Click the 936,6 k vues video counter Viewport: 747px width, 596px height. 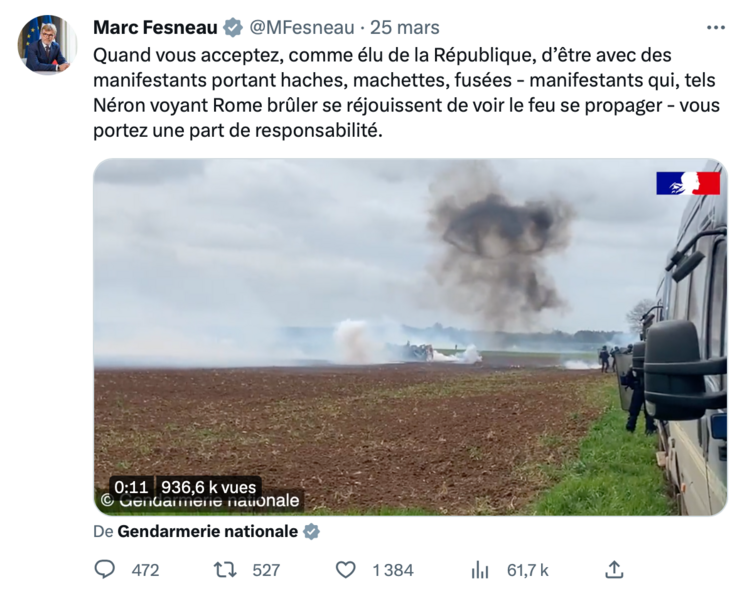pos(209,487)
